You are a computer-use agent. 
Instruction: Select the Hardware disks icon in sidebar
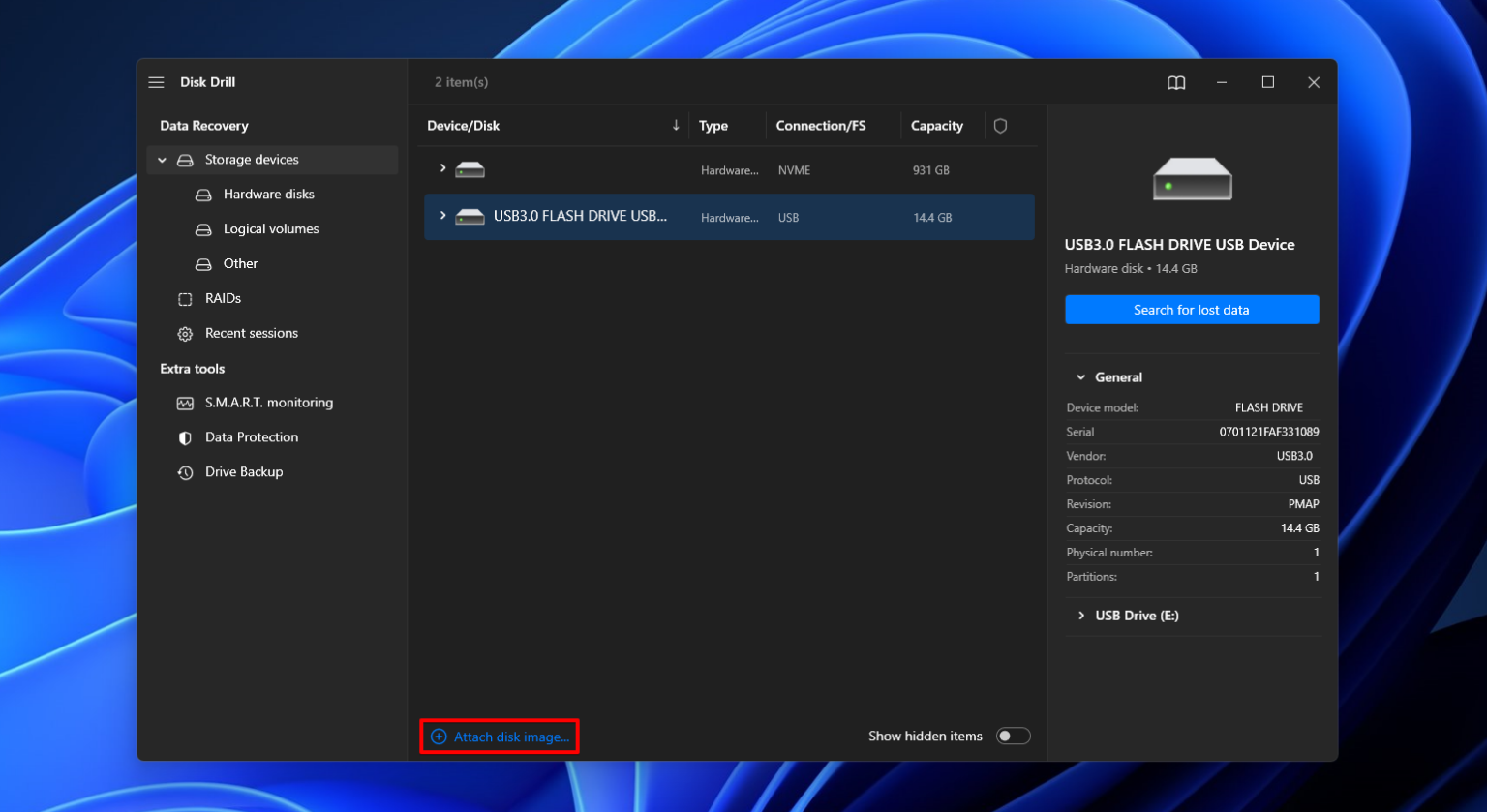(x=203, y=194)
